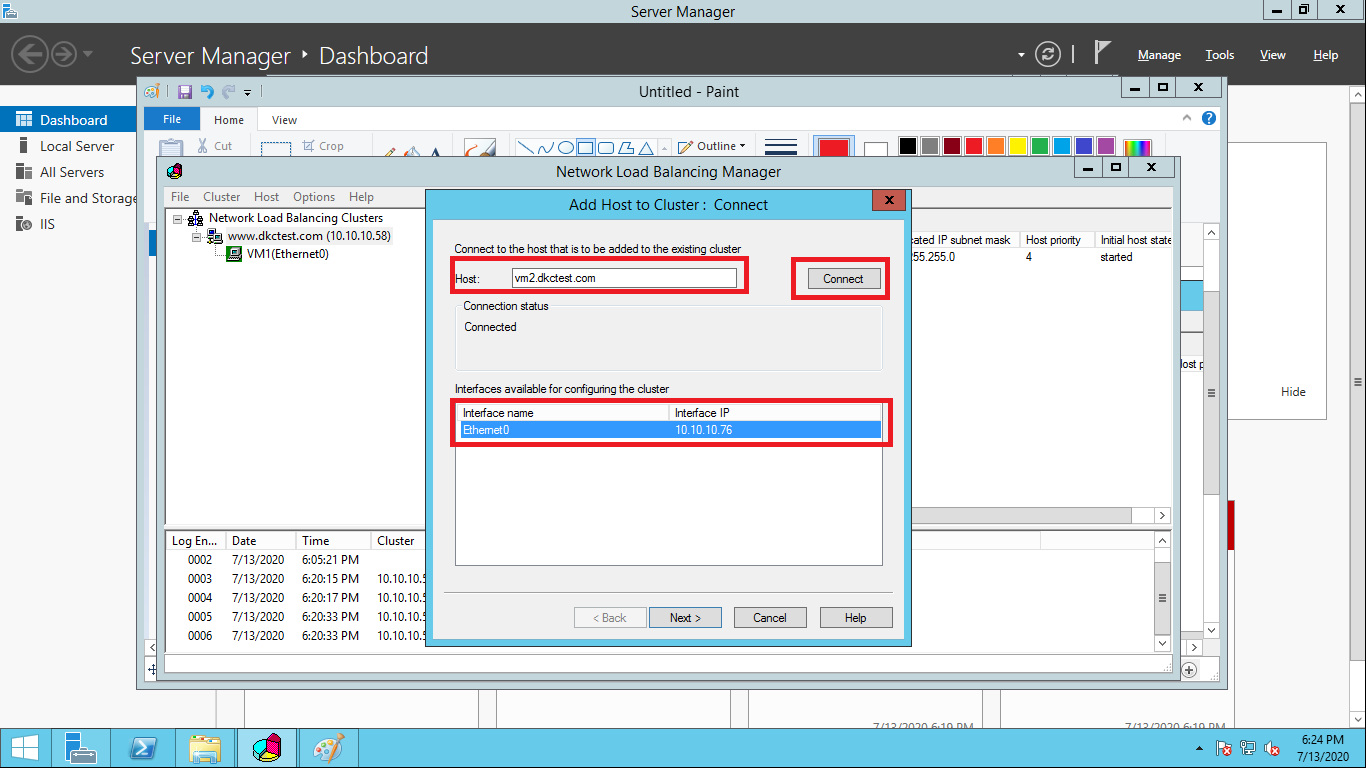
Task: Click the Cut scissors in Paint
Action: click(202, 146)
